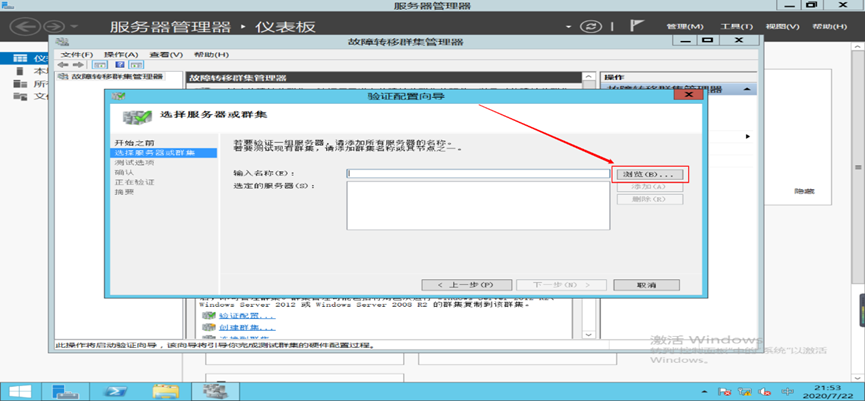Click the selected servers (选定的服务器) list box

(x=478, y=206)
